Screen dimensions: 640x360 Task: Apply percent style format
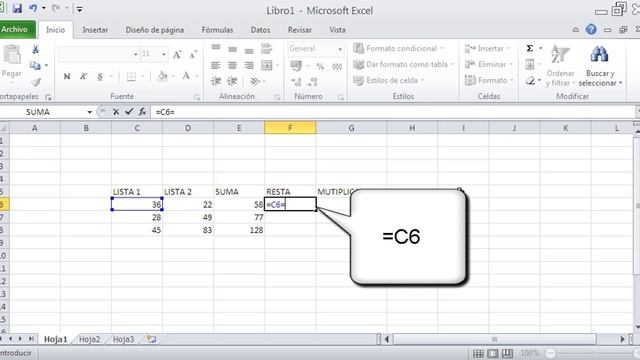point(320,66)
